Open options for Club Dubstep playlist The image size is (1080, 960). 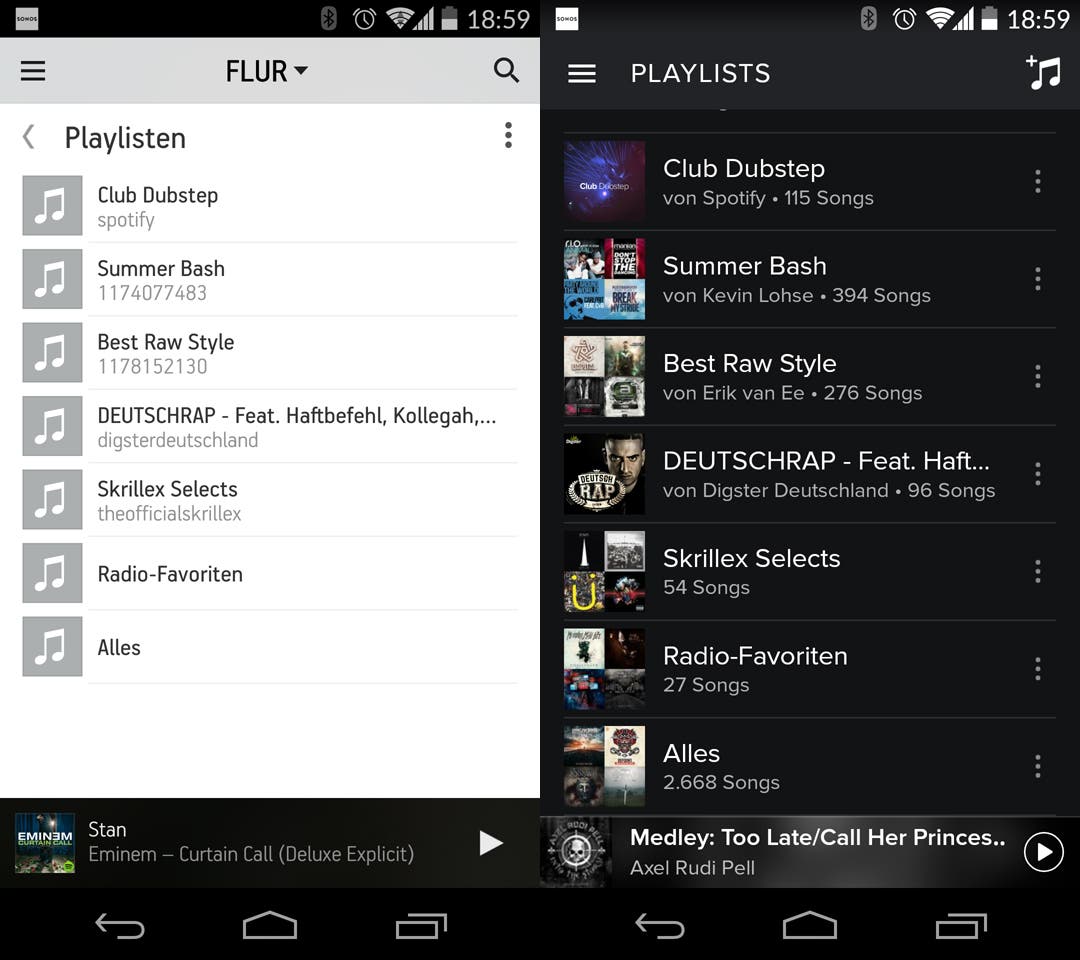(1037, 182)
